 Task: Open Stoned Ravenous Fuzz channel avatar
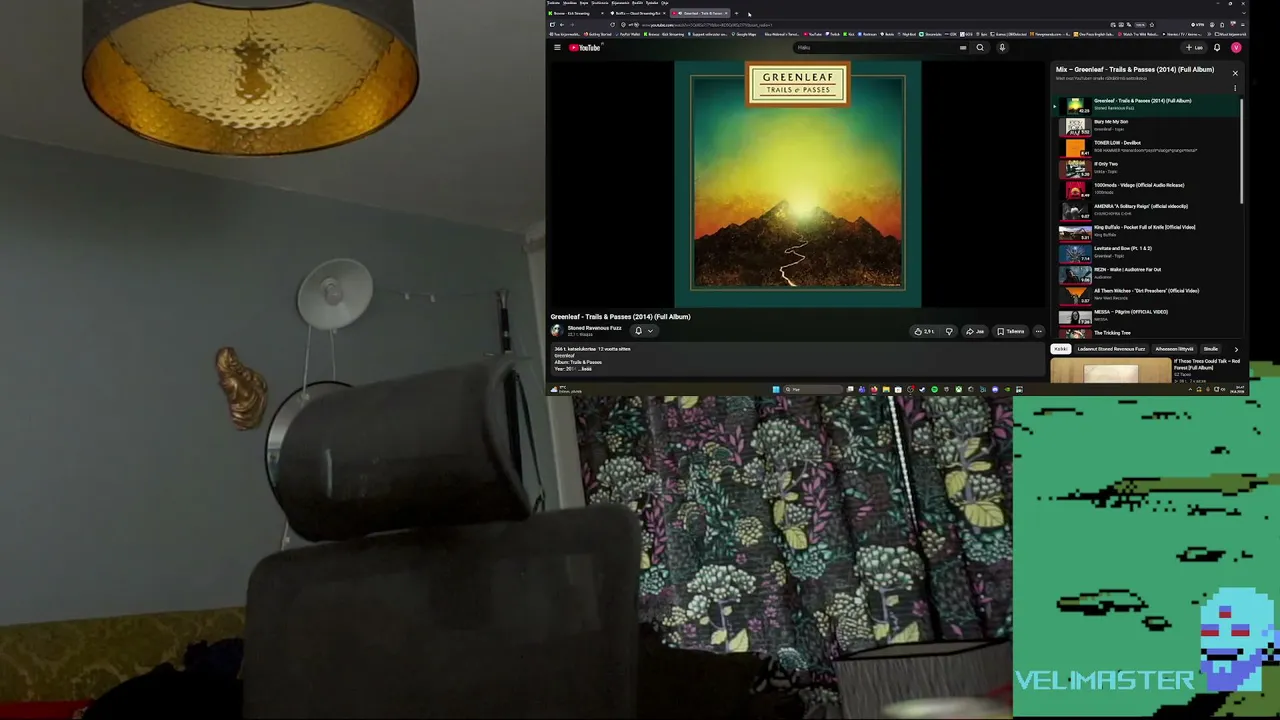[x=557, y=330]
